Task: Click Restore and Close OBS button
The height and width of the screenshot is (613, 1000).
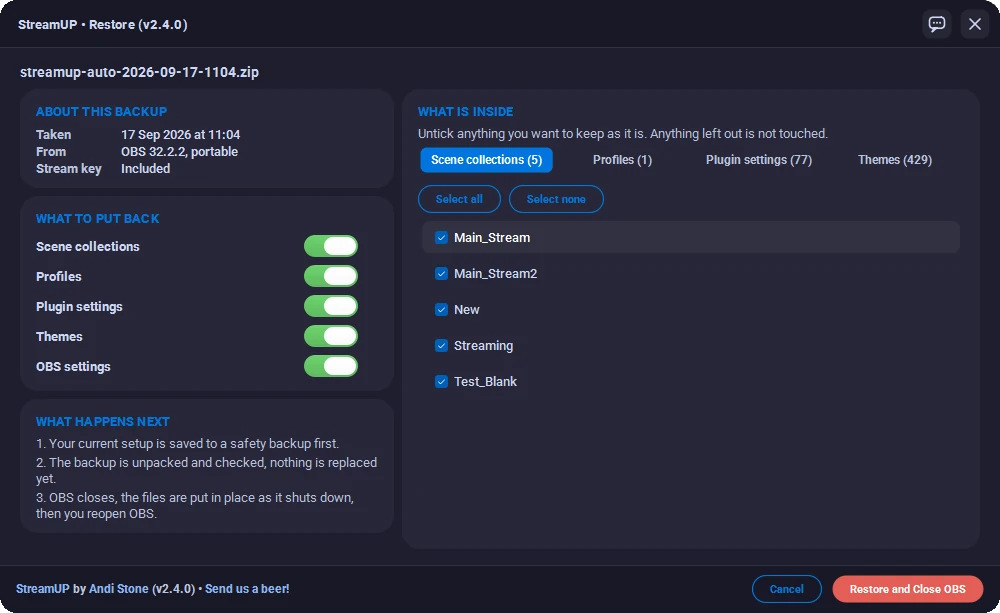Action: [x=908, y=589]
